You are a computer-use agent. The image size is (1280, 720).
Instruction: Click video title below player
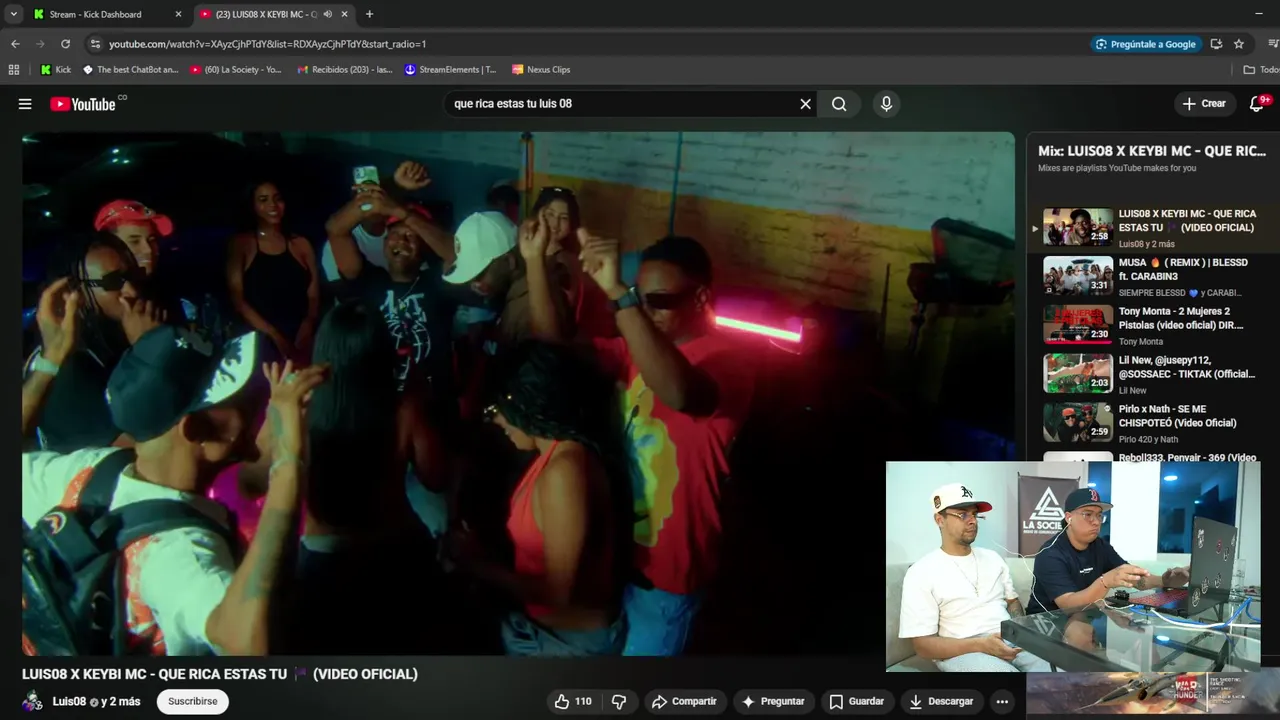[x=220, y=674]
